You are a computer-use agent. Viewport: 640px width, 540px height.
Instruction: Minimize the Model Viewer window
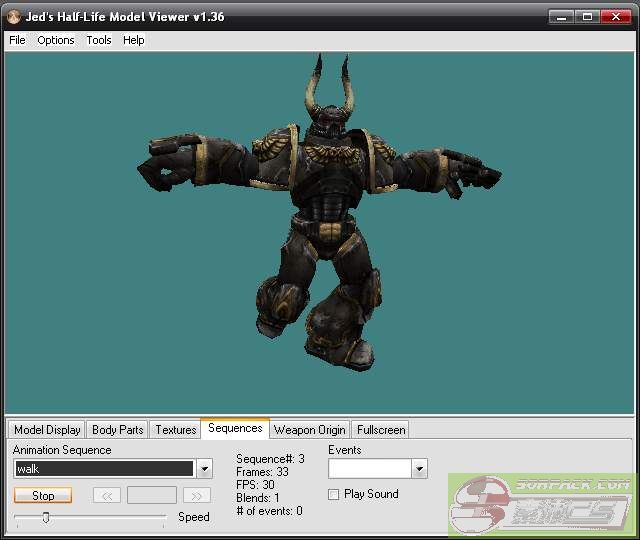tap(562, 17)
